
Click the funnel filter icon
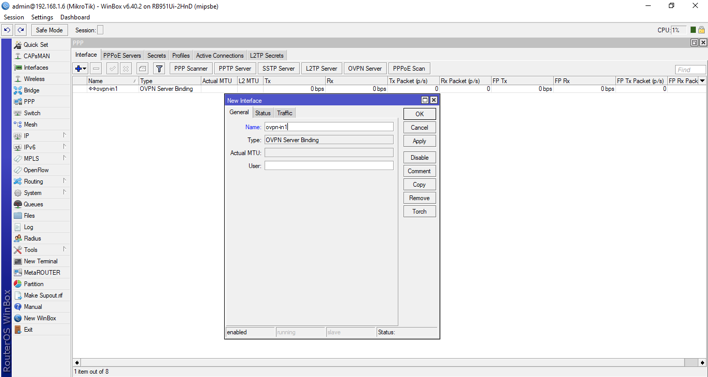159,69
